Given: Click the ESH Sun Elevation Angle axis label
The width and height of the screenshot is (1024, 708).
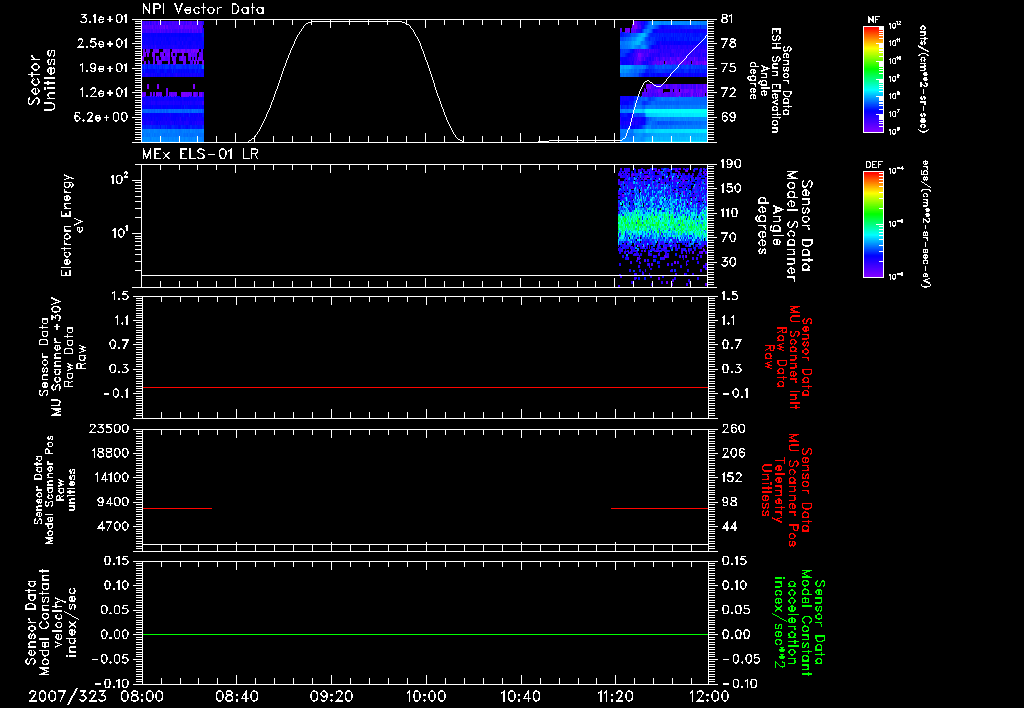Looking at the screenshot, I should (769, 80).
